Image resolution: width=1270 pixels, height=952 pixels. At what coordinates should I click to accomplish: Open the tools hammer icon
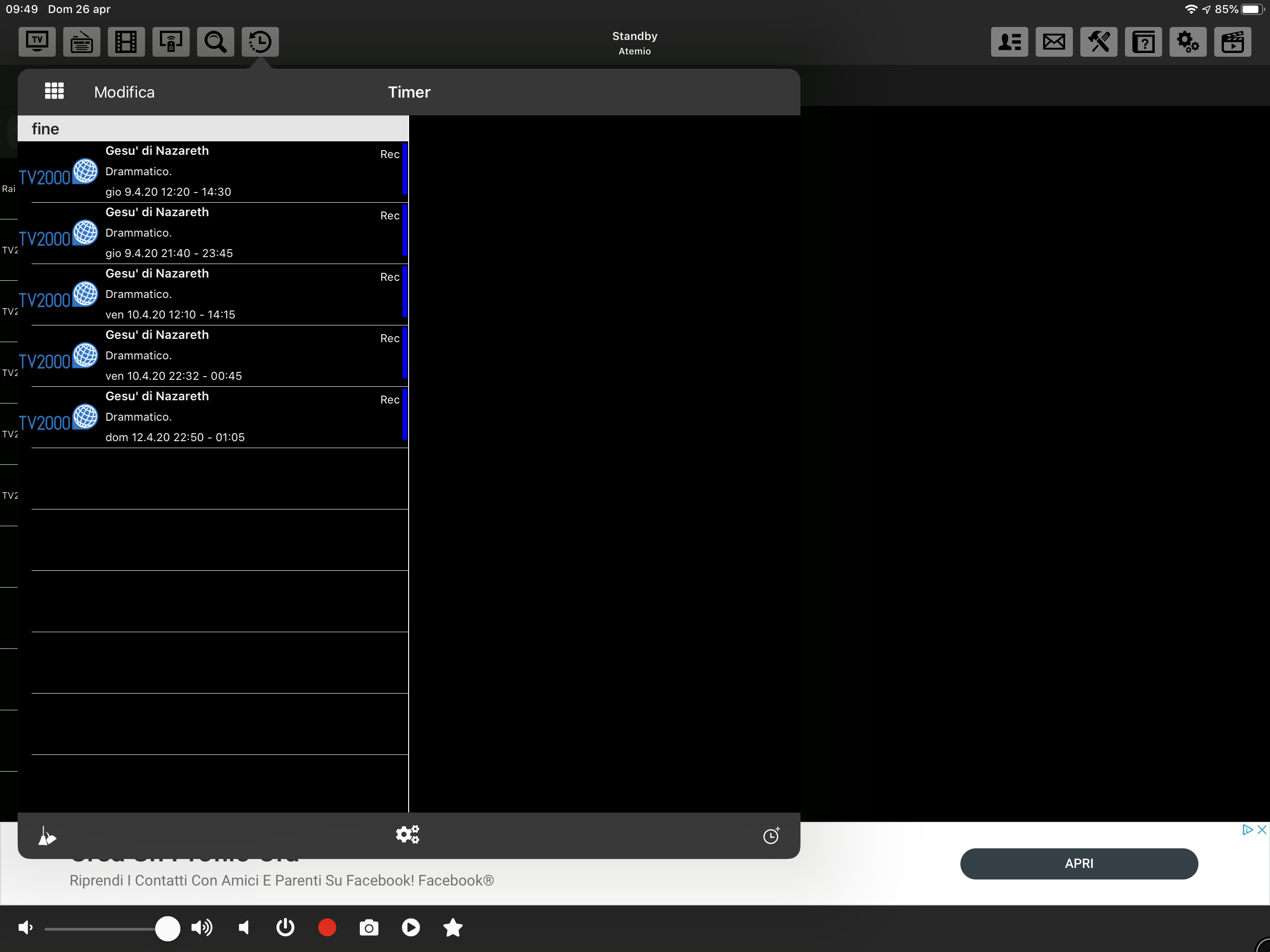[1098, 41]
